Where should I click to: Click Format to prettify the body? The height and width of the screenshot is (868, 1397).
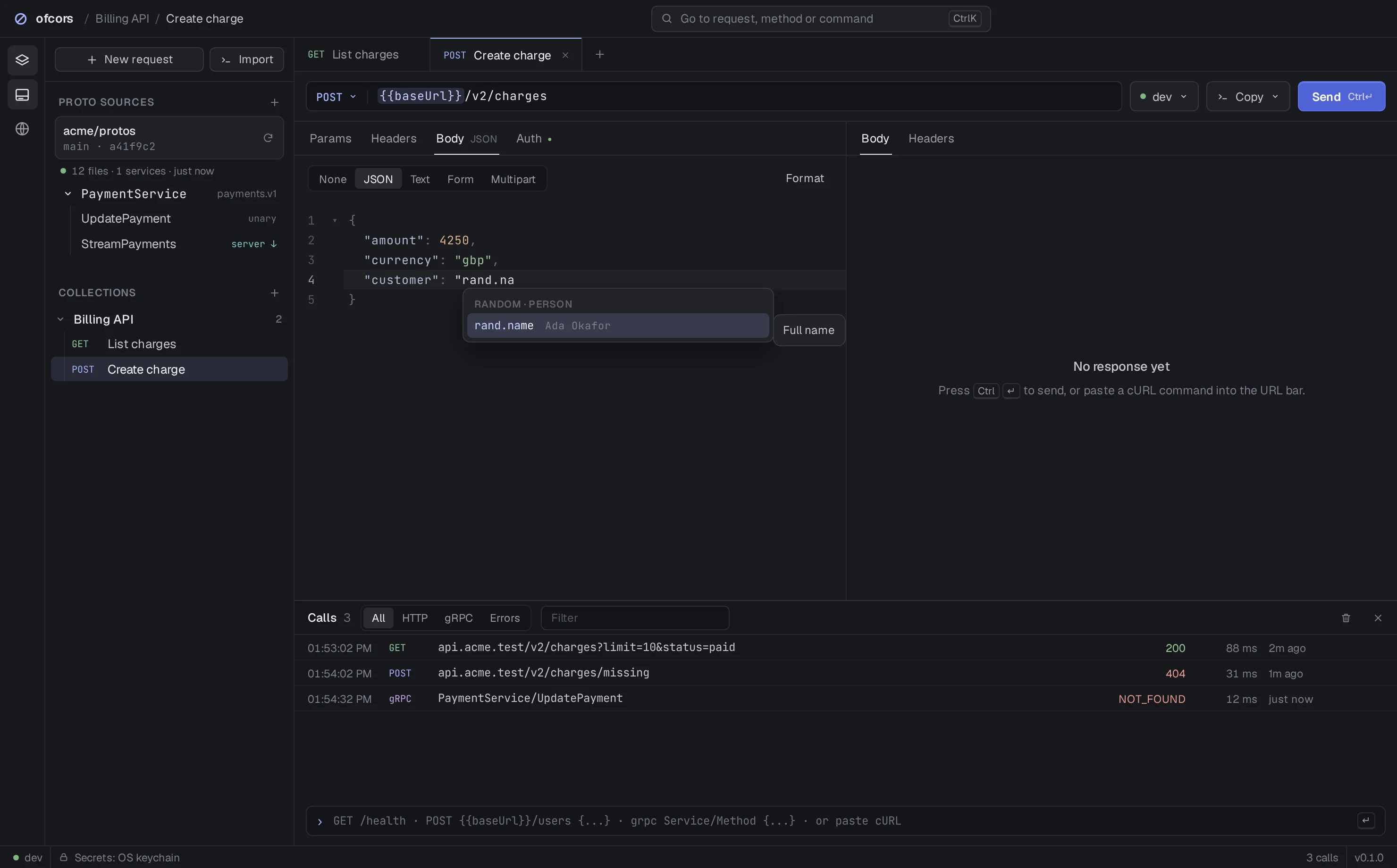804,178
